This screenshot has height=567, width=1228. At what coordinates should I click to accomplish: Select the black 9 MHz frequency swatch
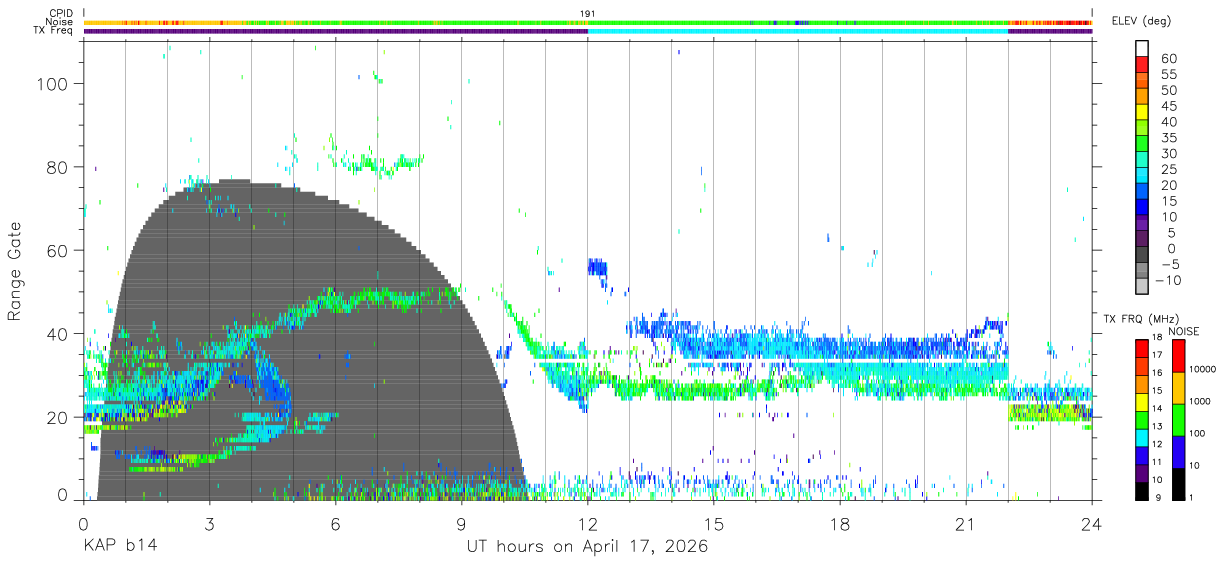(x=1143, y=490)
